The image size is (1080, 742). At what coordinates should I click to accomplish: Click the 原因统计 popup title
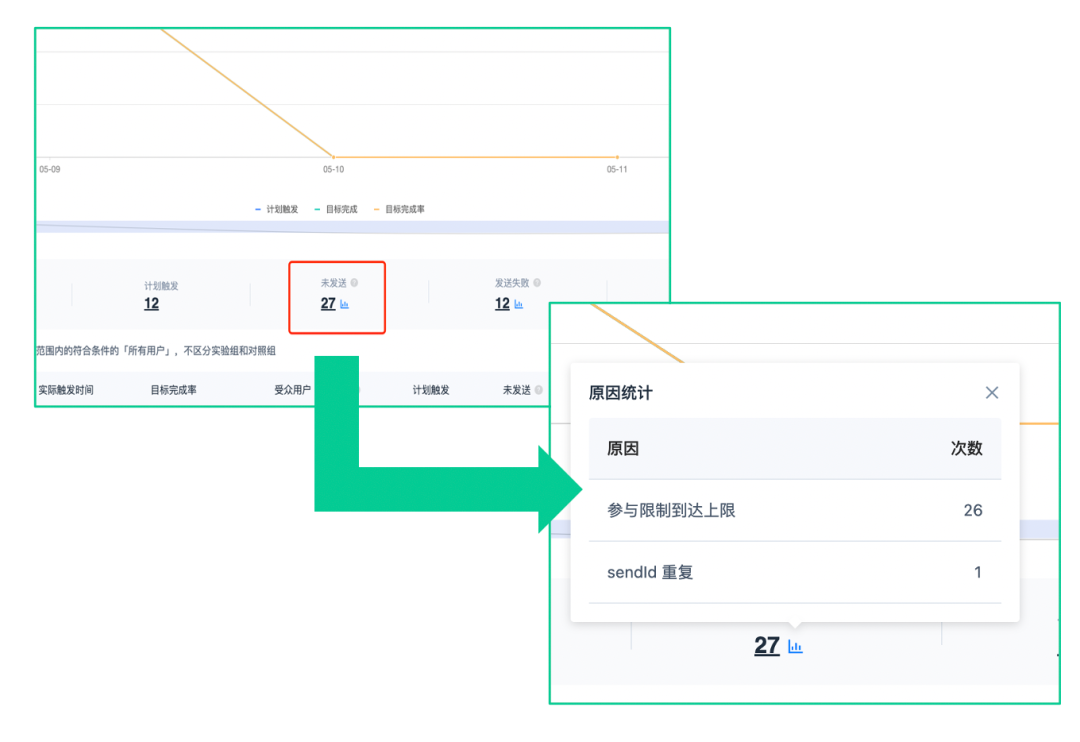621,393
